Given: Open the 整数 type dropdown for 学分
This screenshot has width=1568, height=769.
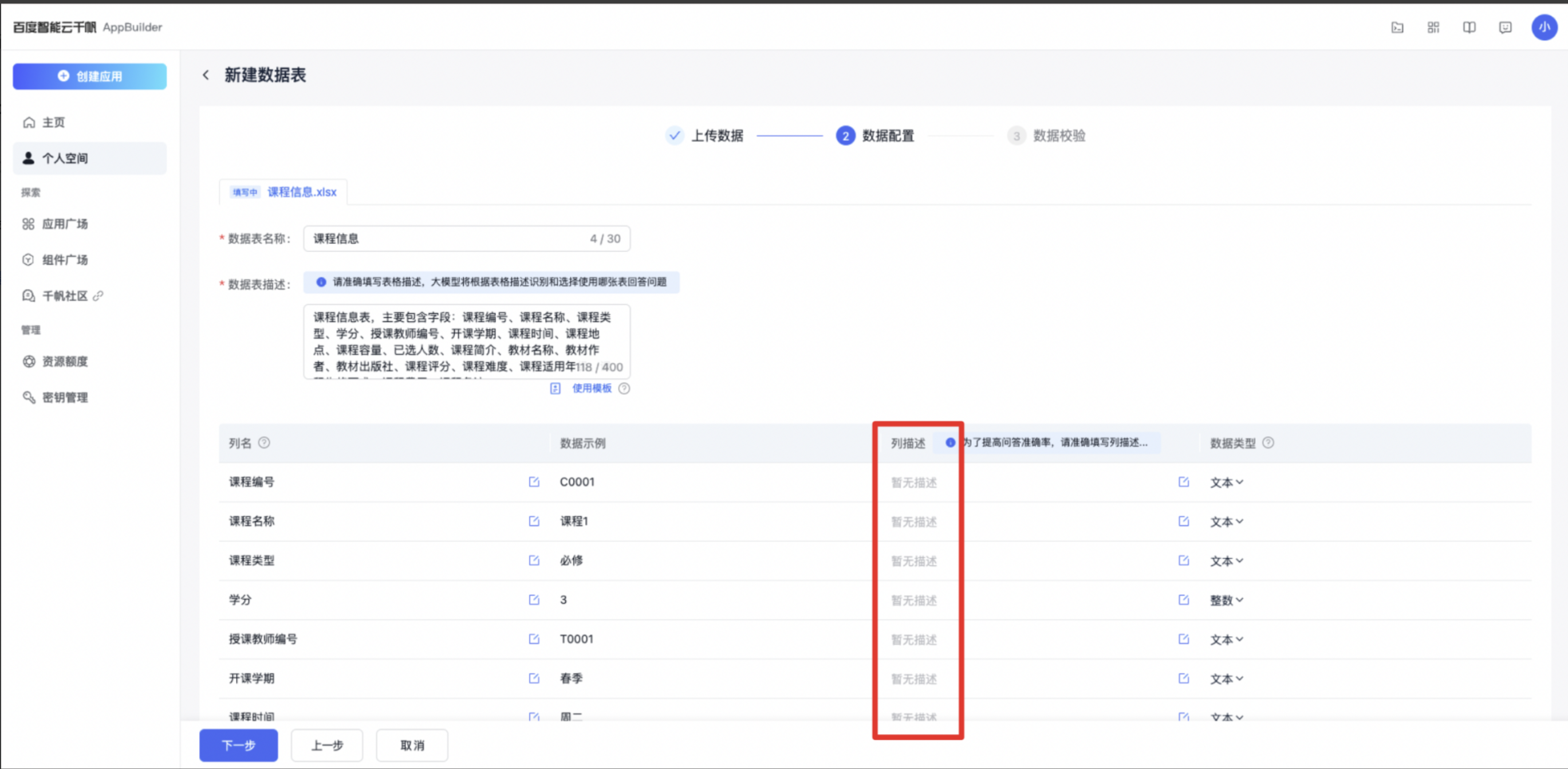Looking at the screenshot, I should click(x=1227, y=601).
